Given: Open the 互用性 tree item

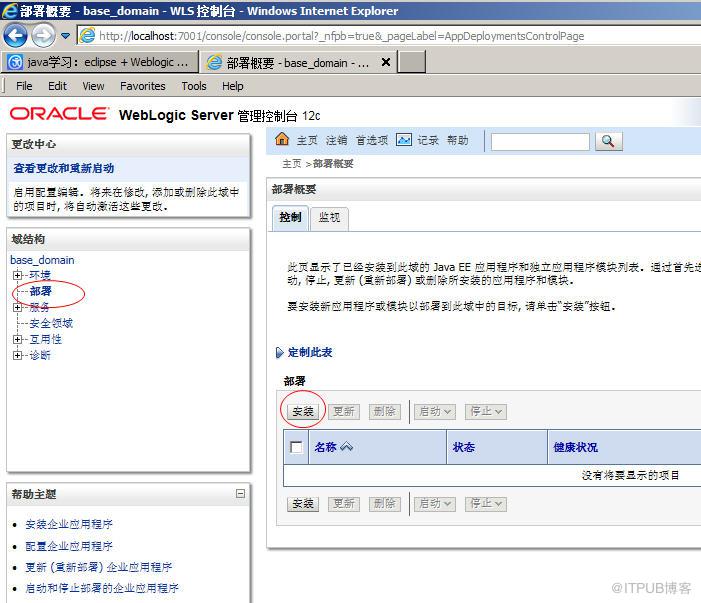Looking at the screenshot, I should coord(45,339).
